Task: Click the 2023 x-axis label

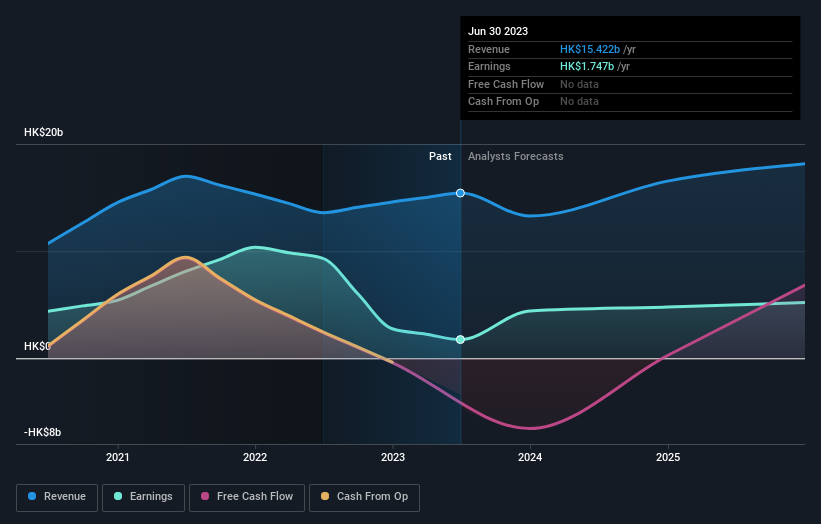Action: pos(393,458)
